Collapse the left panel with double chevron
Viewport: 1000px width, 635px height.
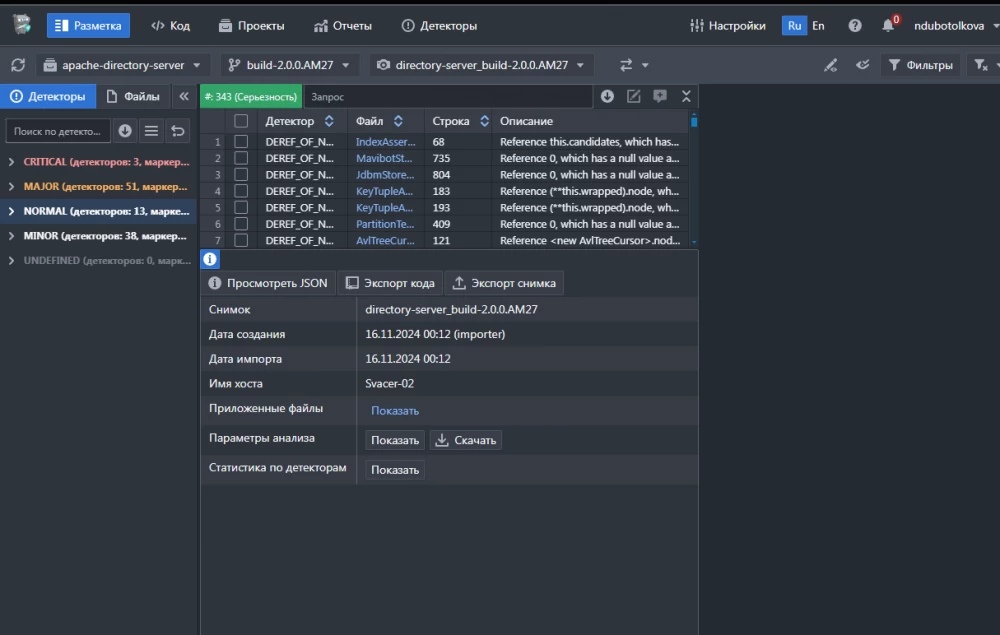[x=184, y=97]
